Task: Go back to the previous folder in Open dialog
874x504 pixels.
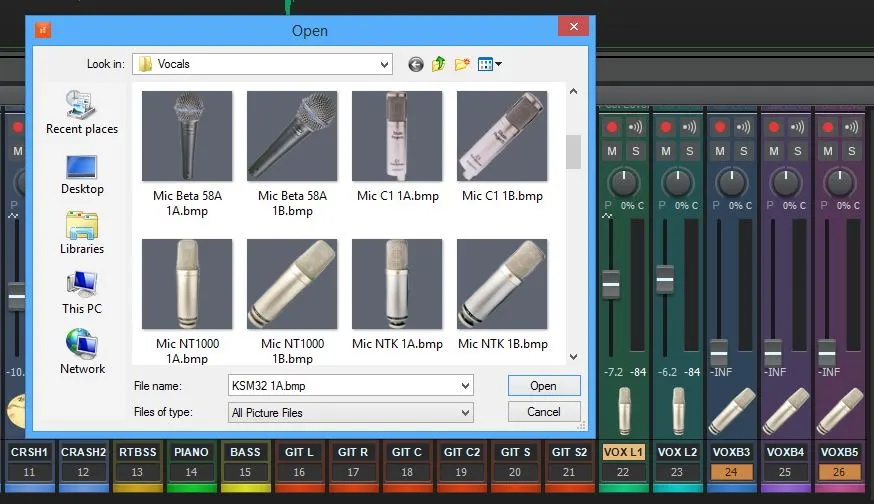Action: pyautogui.click(x=415, y=64)
